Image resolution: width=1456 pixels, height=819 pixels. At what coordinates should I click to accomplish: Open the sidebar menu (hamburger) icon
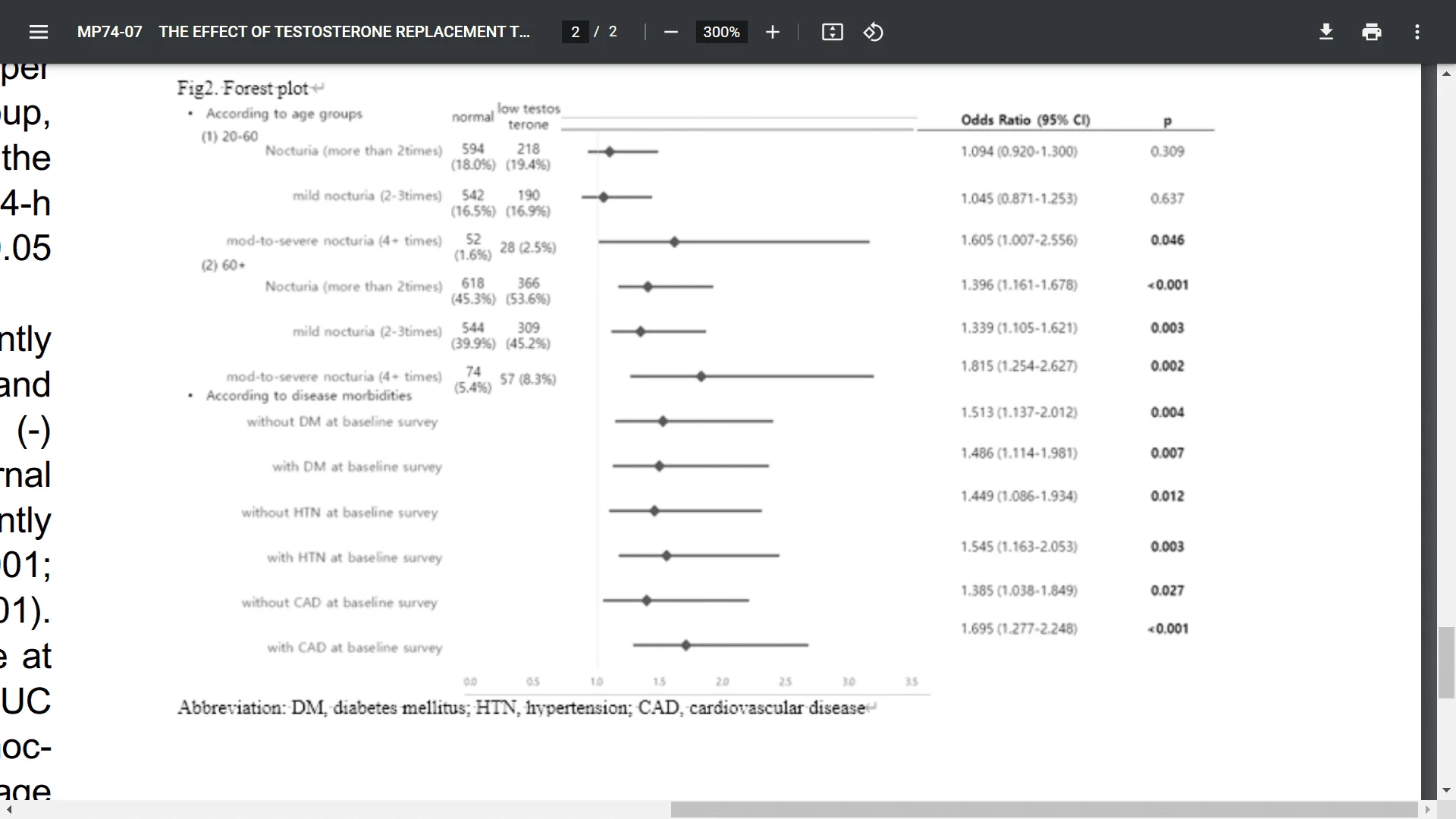(x=39, y=32)
